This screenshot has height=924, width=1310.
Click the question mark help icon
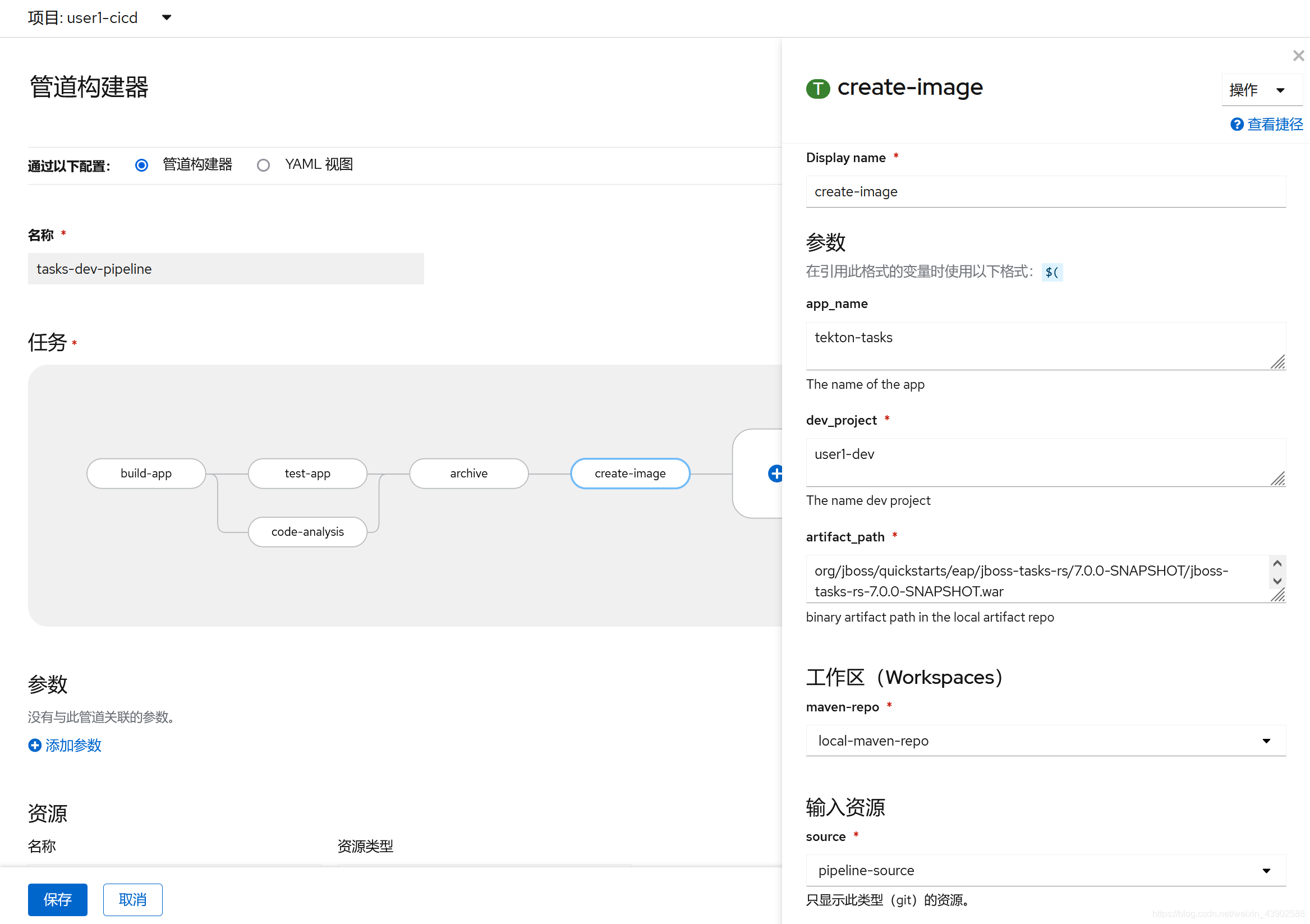(x=1237, y=125)
